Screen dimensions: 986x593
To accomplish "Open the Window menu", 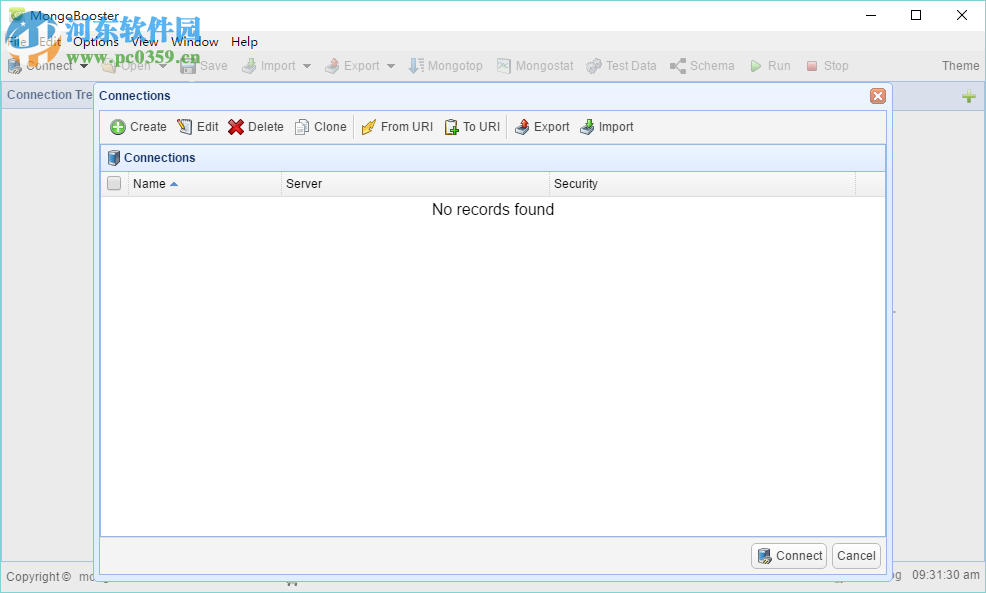I will coord(194,41).
